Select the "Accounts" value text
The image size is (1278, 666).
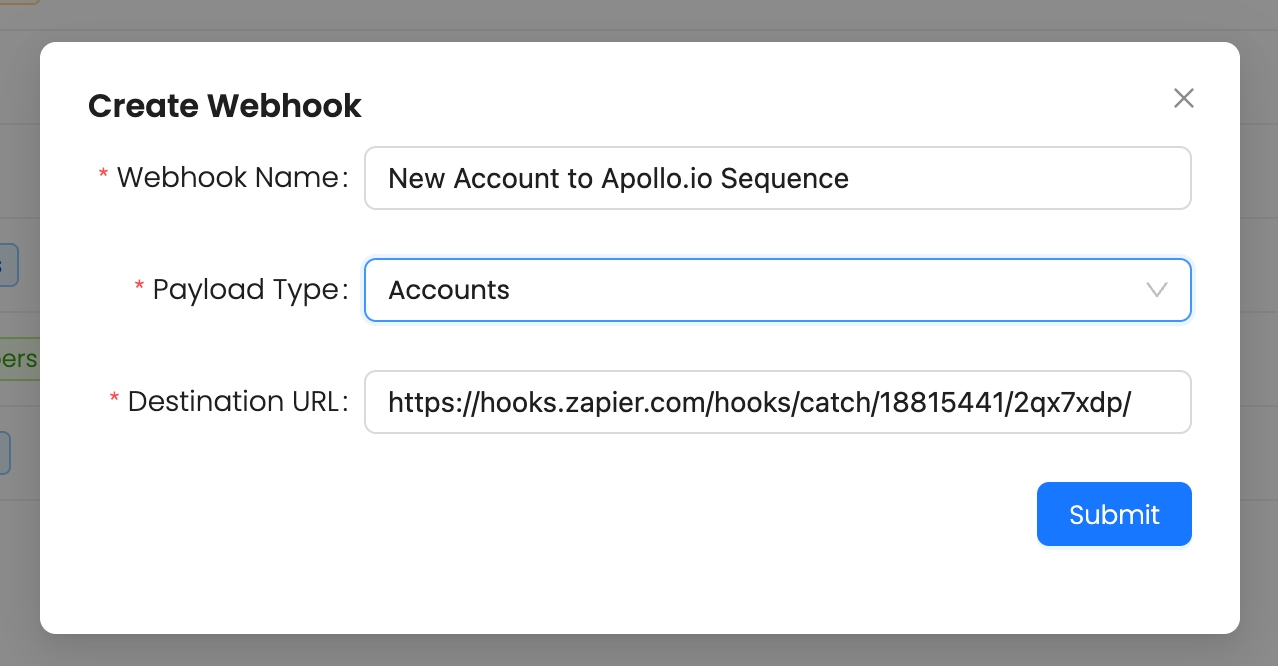point(449,290)
